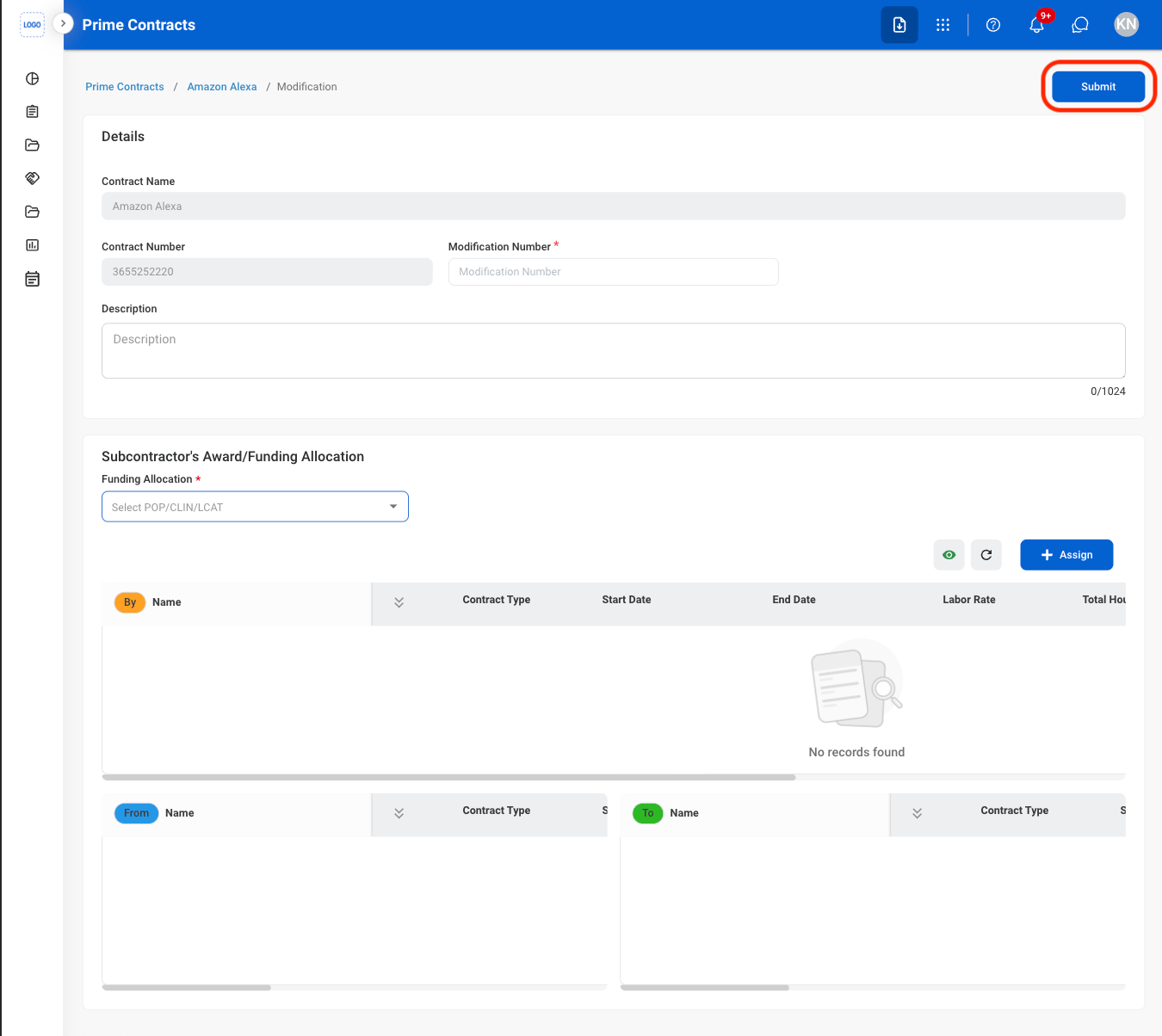Open the notifications bell with 9+ badge

[1037, 25]
